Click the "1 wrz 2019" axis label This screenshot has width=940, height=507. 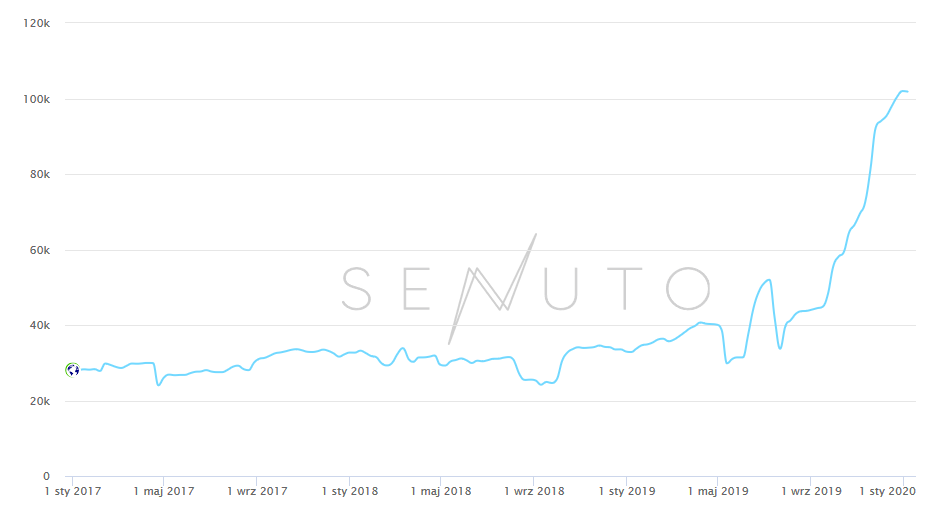tap(810, 492)
